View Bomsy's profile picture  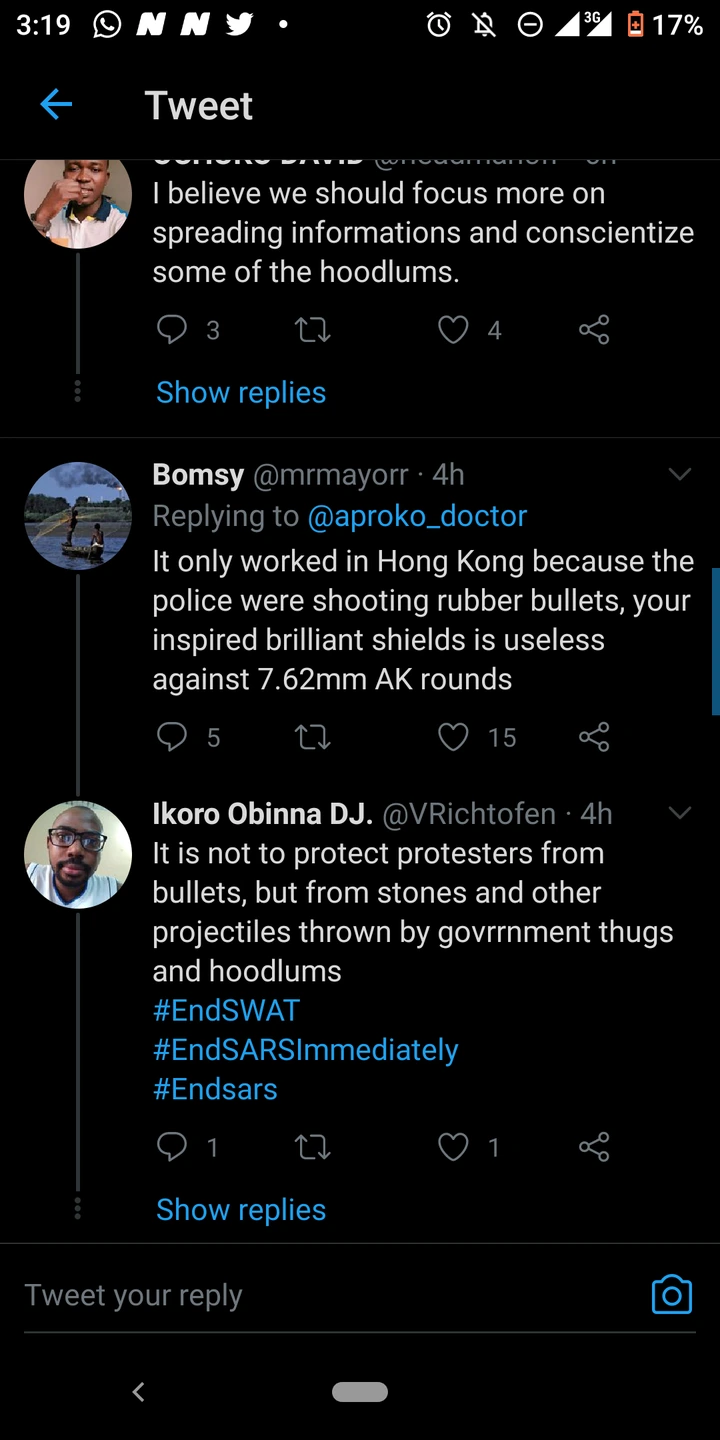[x=78, y=516]
